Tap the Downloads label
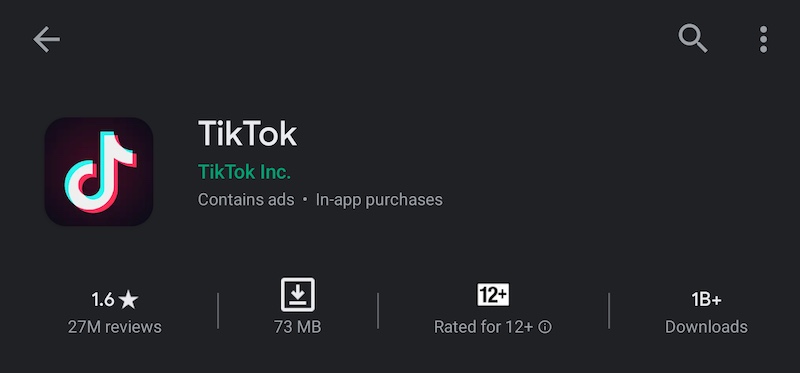Image resolution: width=800 pixels, height=373 pixels. [x=706, y=327]
